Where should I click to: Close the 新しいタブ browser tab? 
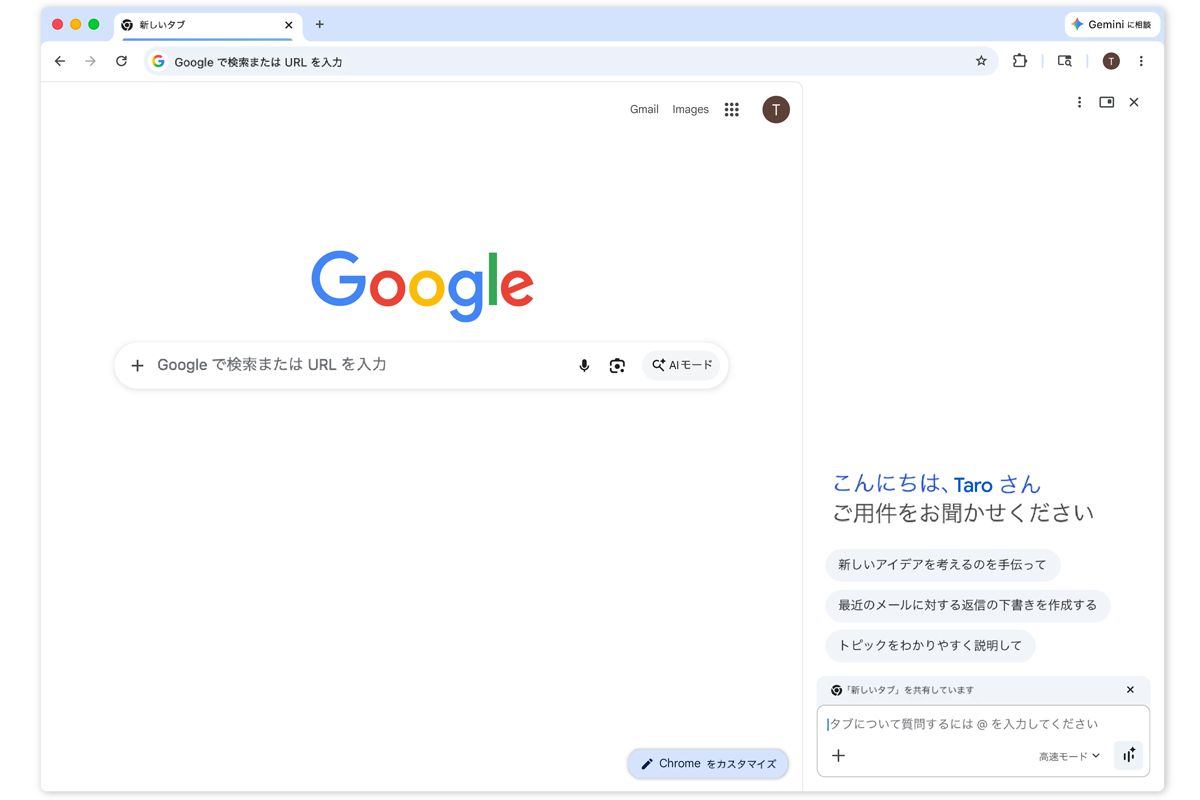(x=289, y=25)
